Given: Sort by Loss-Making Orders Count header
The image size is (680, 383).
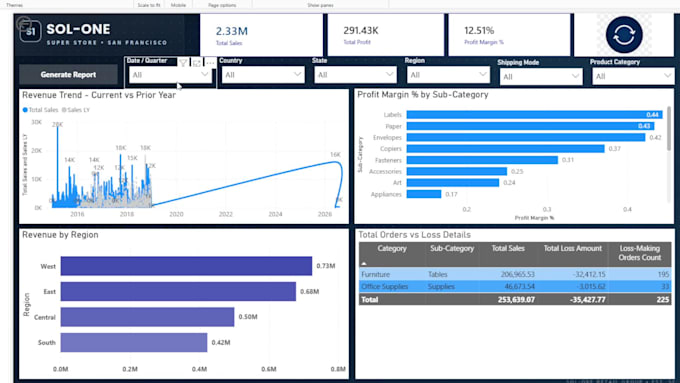Looking at the screenshot, I should click(640, 253).
